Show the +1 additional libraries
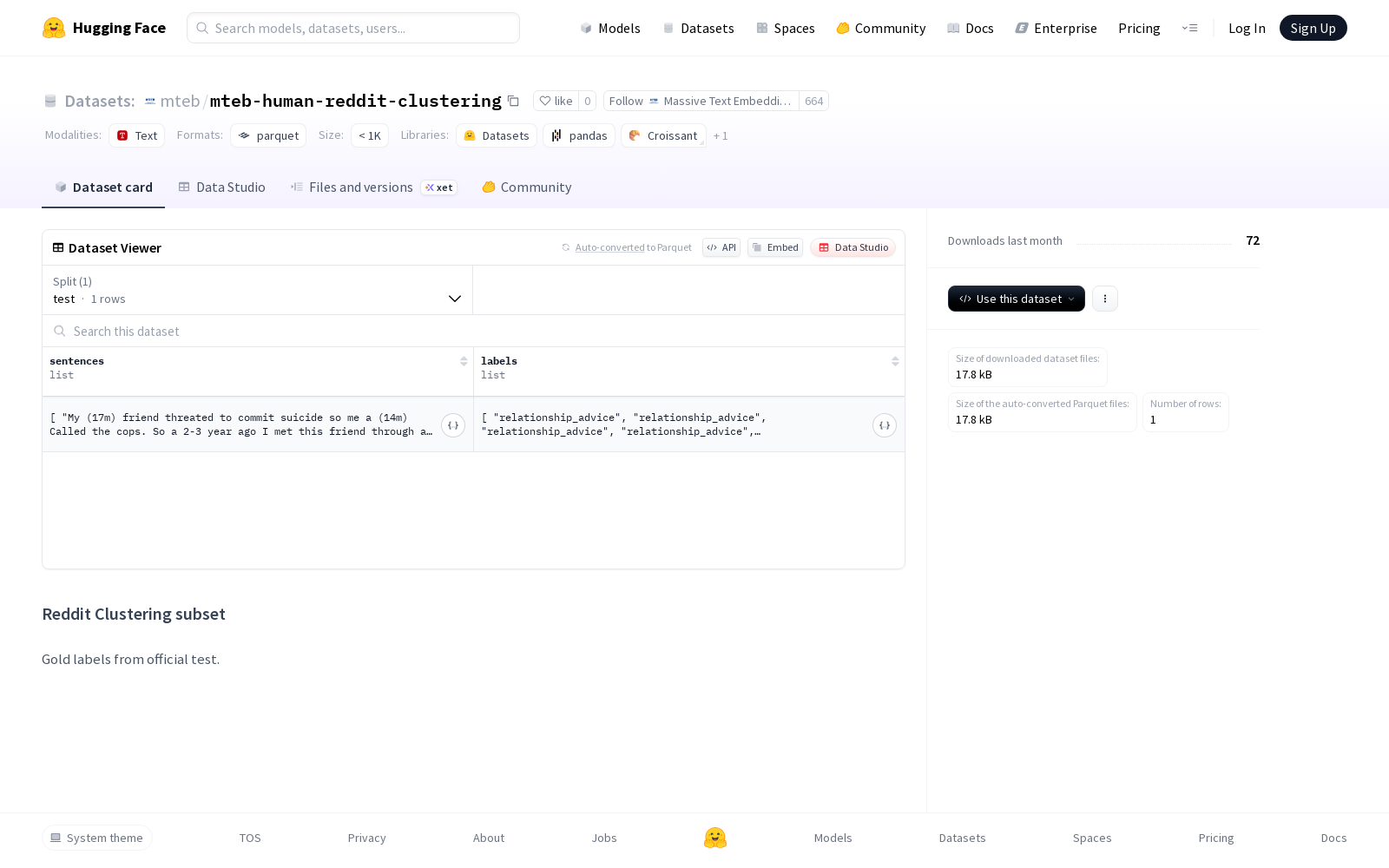The height and width of the screenshot is (868, 1389). 721,136
